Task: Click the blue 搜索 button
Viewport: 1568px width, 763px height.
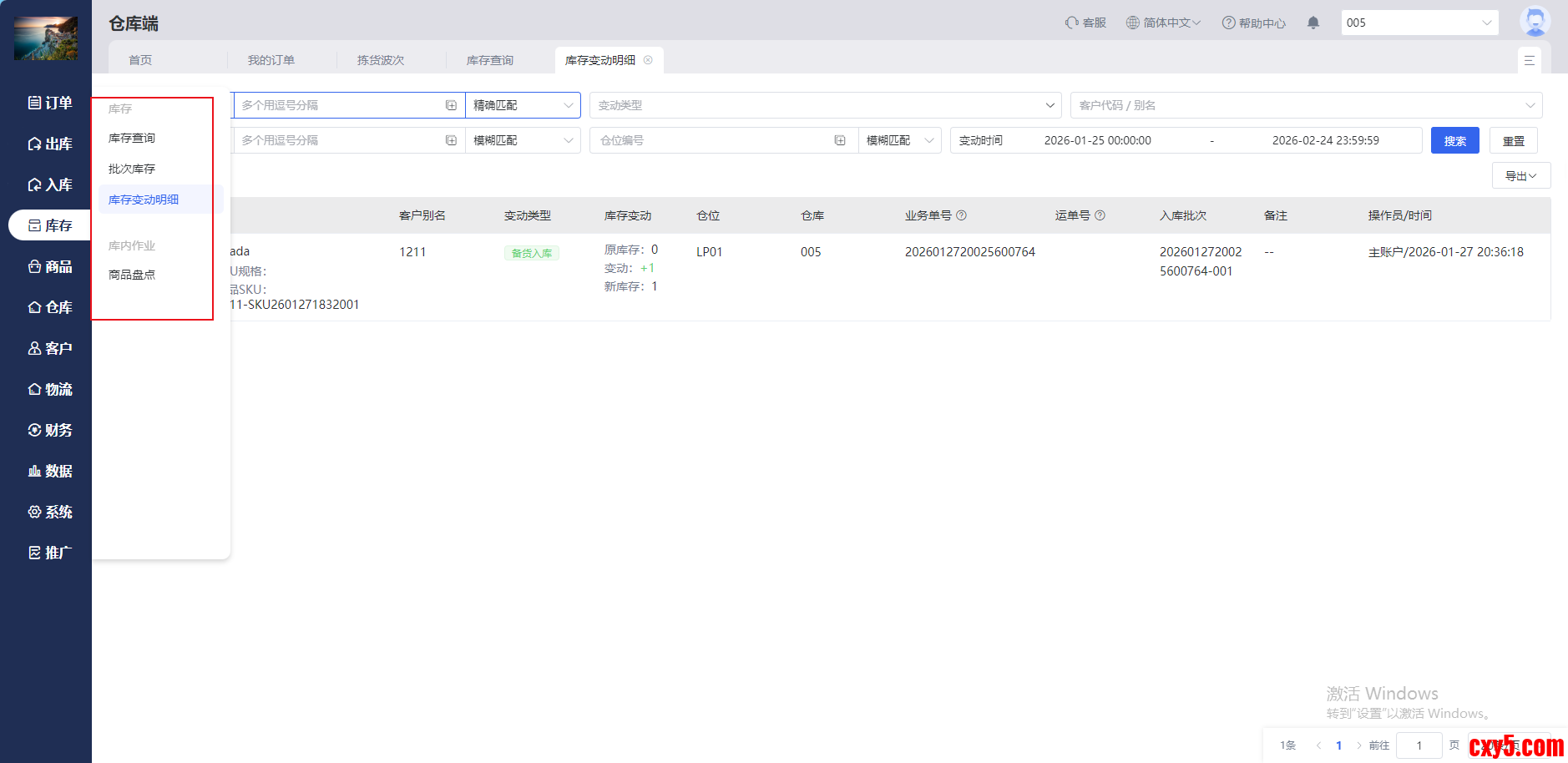Action: point(1454,140)
